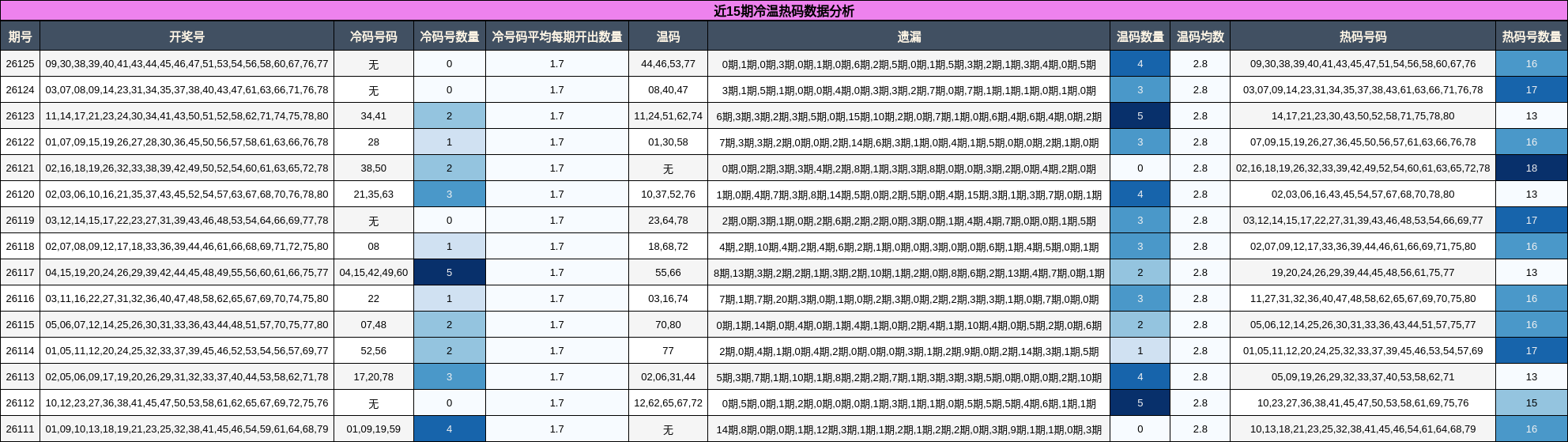Select period cell 26123
This screenshot has height=442, width=1568.
point(20,116)
